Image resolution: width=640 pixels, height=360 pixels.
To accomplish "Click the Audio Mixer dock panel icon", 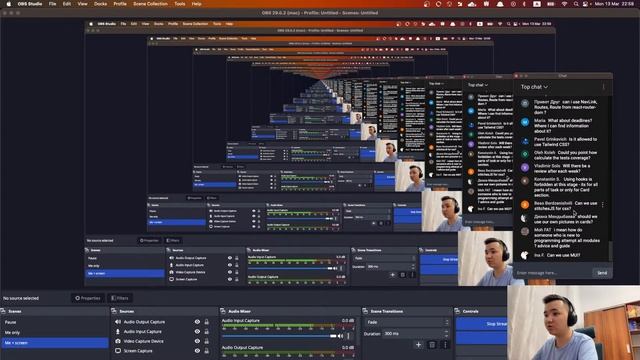I will coord(223,311).
